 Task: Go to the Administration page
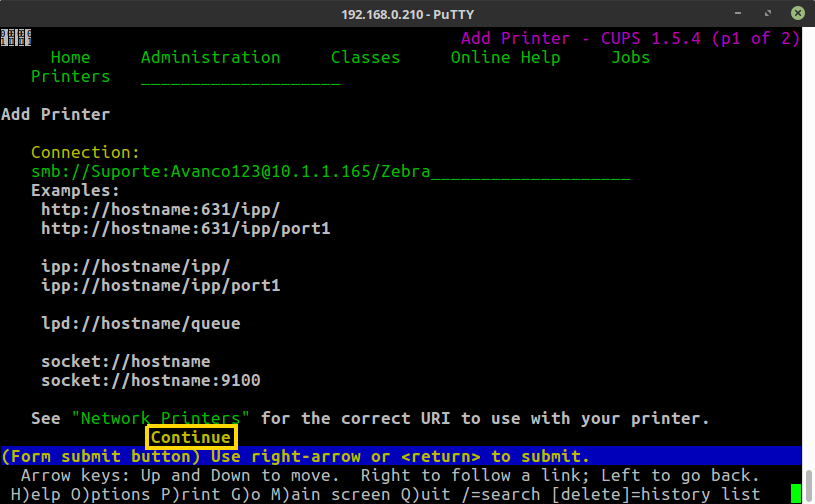(210, 57)
